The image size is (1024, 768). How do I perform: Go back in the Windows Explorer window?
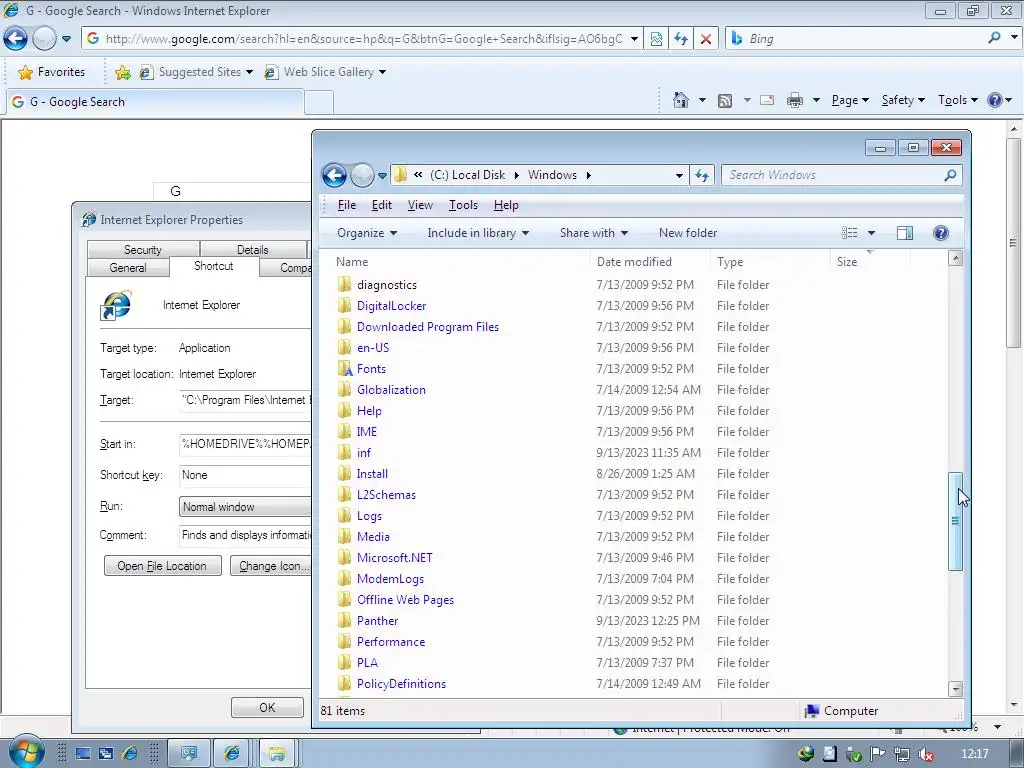[x=334, y=175]
